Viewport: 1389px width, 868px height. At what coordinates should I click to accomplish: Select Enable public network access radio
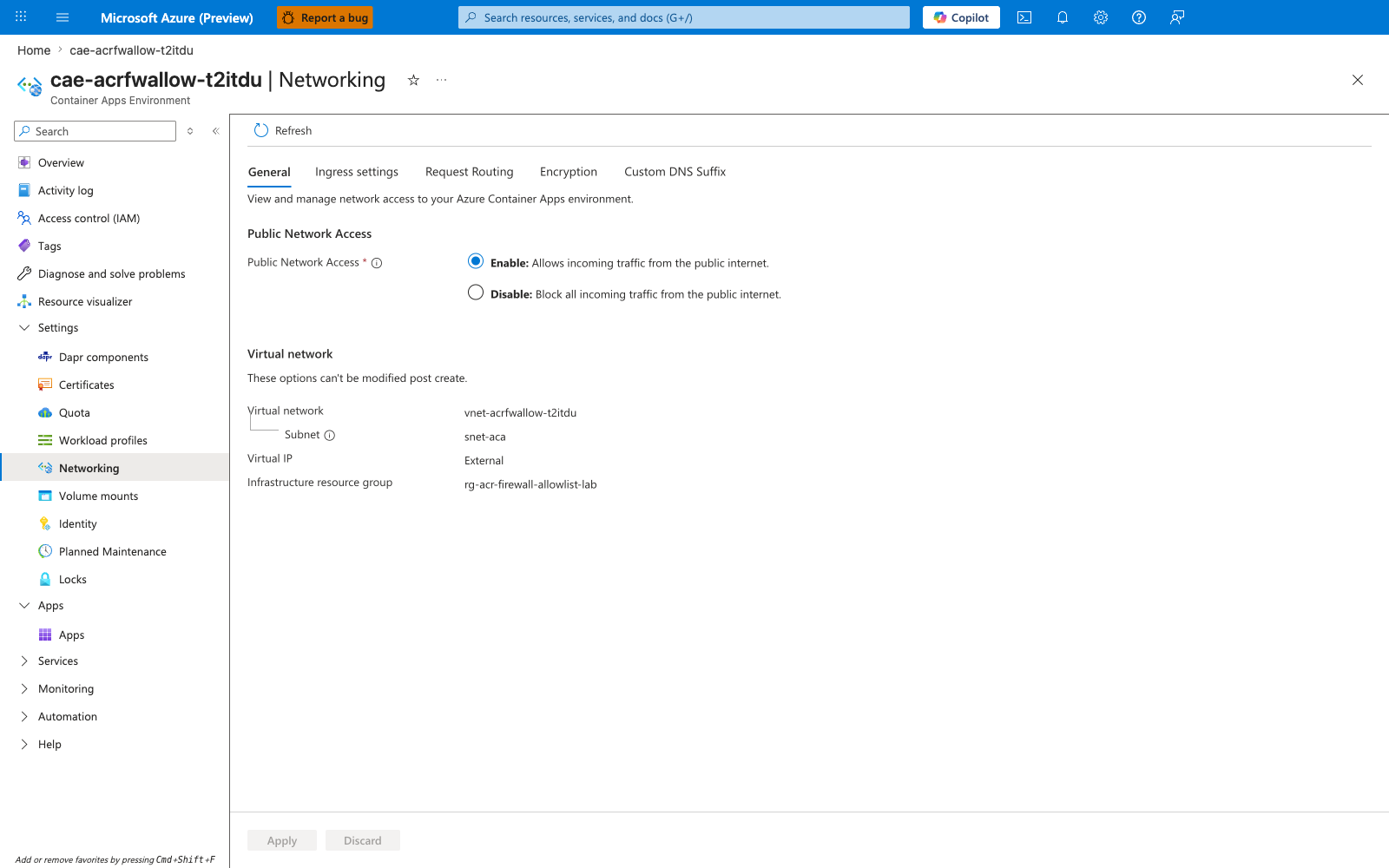476,261
